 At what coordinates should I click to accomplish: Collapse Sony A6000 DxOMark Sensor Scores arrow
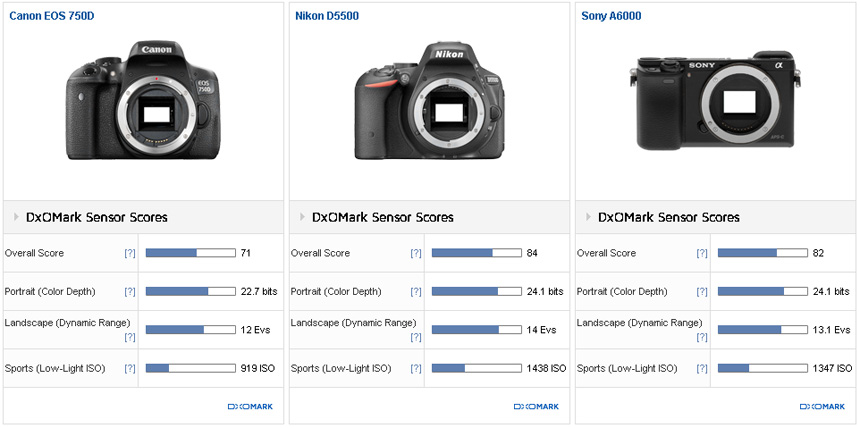click(589, 217)
